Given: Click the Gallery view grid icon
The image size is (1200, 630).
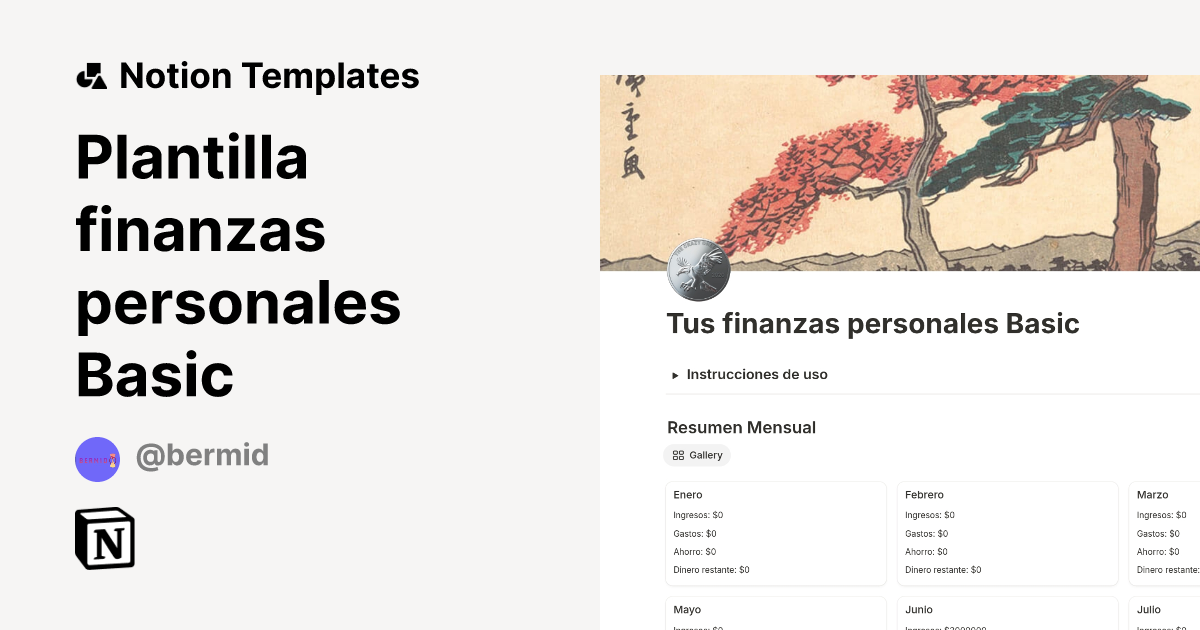Looking at the screenshot, I should point(677,455).
